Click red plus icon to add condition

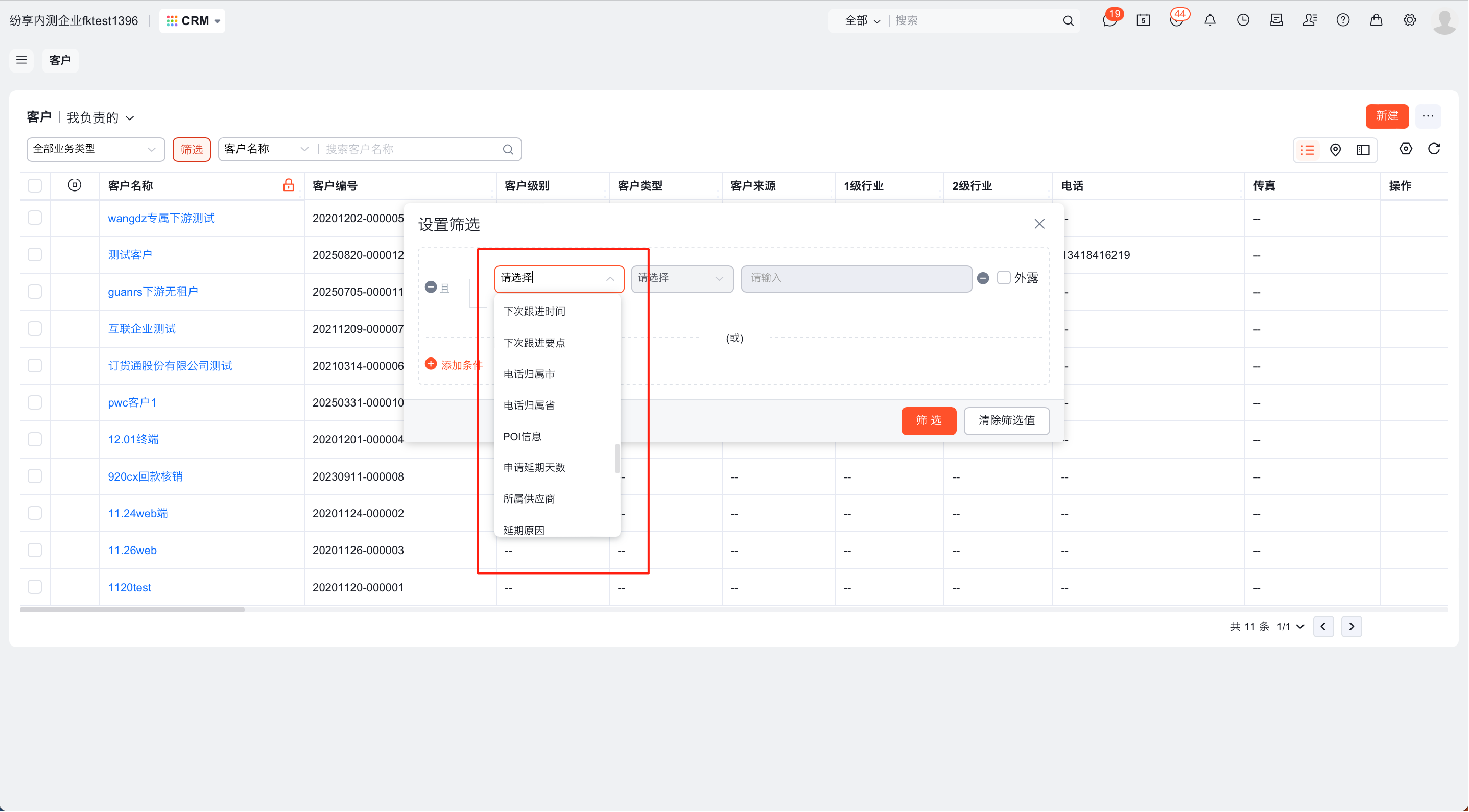tap(431, 364)
